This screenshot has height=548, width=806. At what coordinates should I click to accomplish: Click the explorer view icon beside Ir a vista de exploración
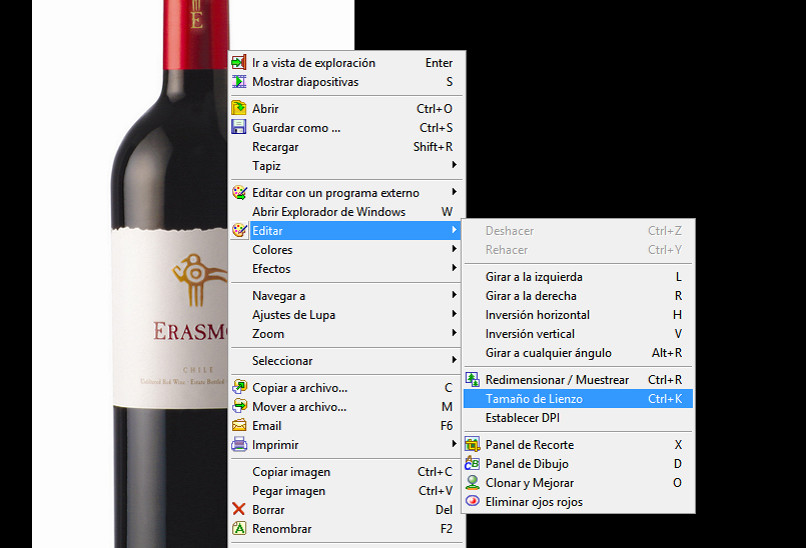click(239, 63)
